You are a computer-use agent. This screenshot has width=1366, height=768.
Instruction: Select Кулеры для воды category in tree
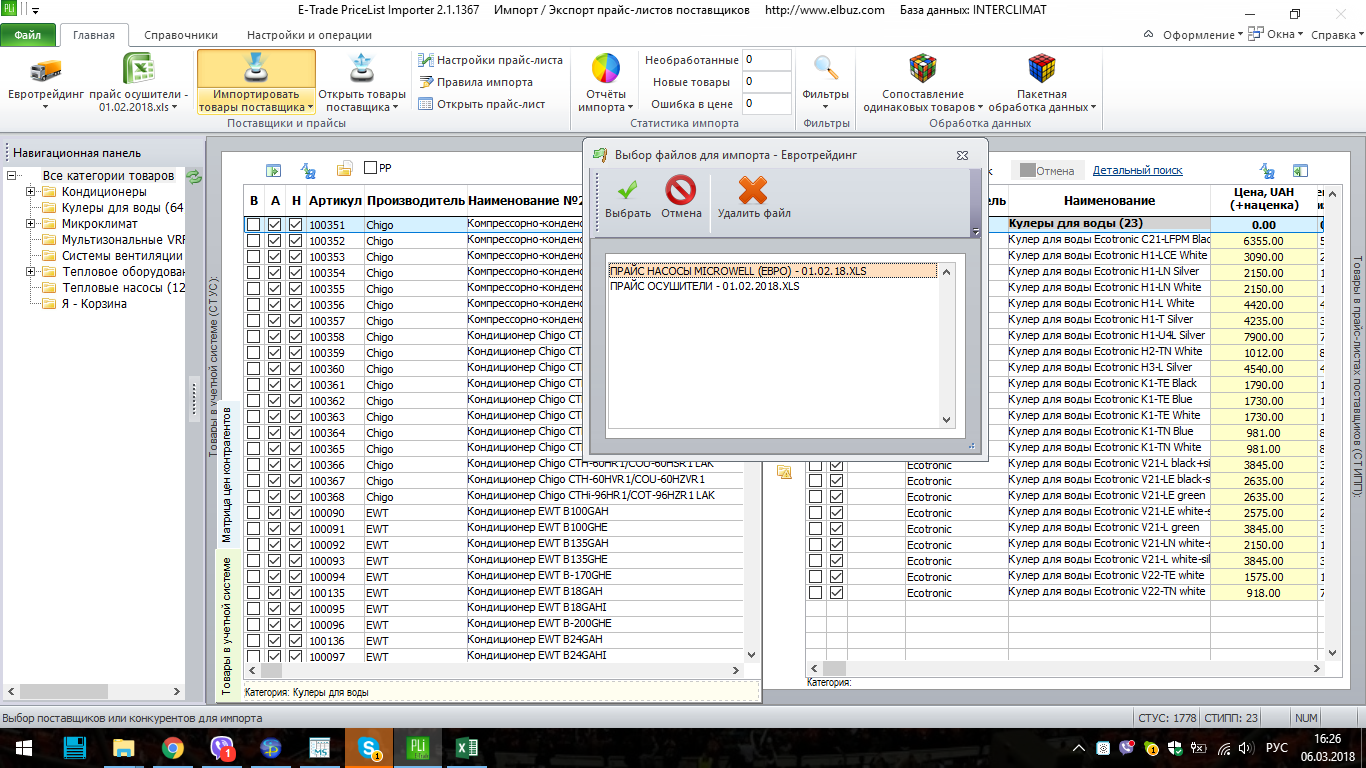(x=122, y=208)
